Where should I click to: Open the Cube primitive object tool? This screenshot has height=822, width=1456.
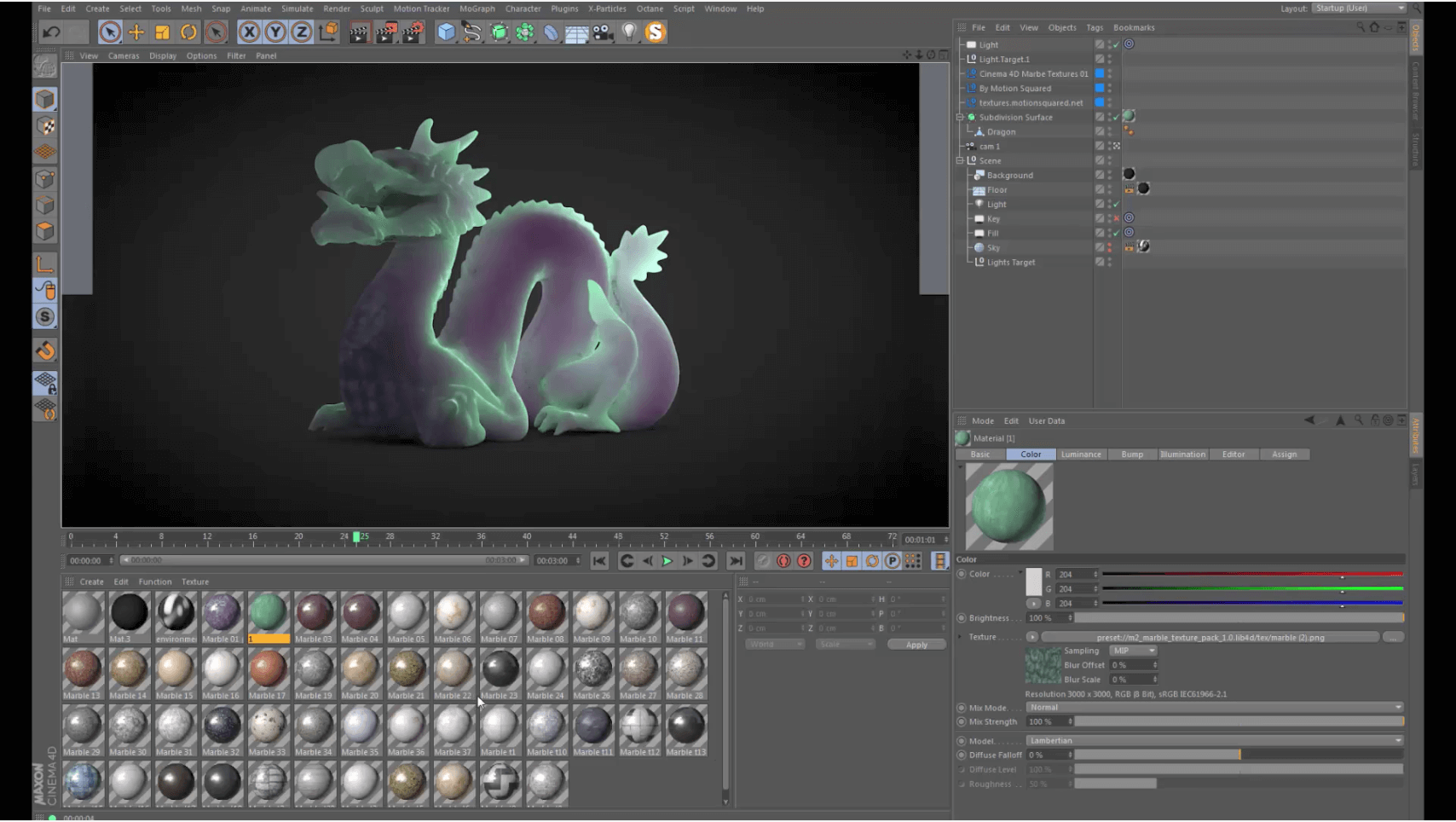[x=446, y=32]
